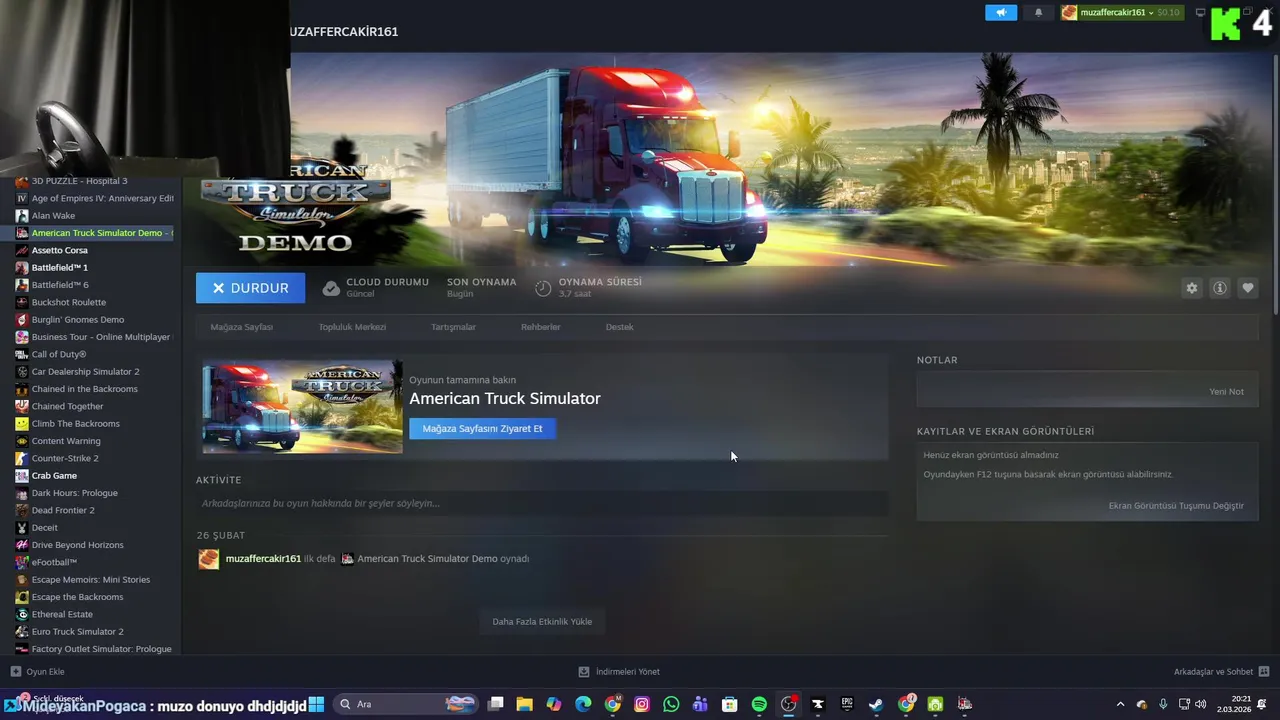The width and height of the screenshot is (1280, 720).
Task: Select Assetto Corsa in the library
Action: click(59, 250)
